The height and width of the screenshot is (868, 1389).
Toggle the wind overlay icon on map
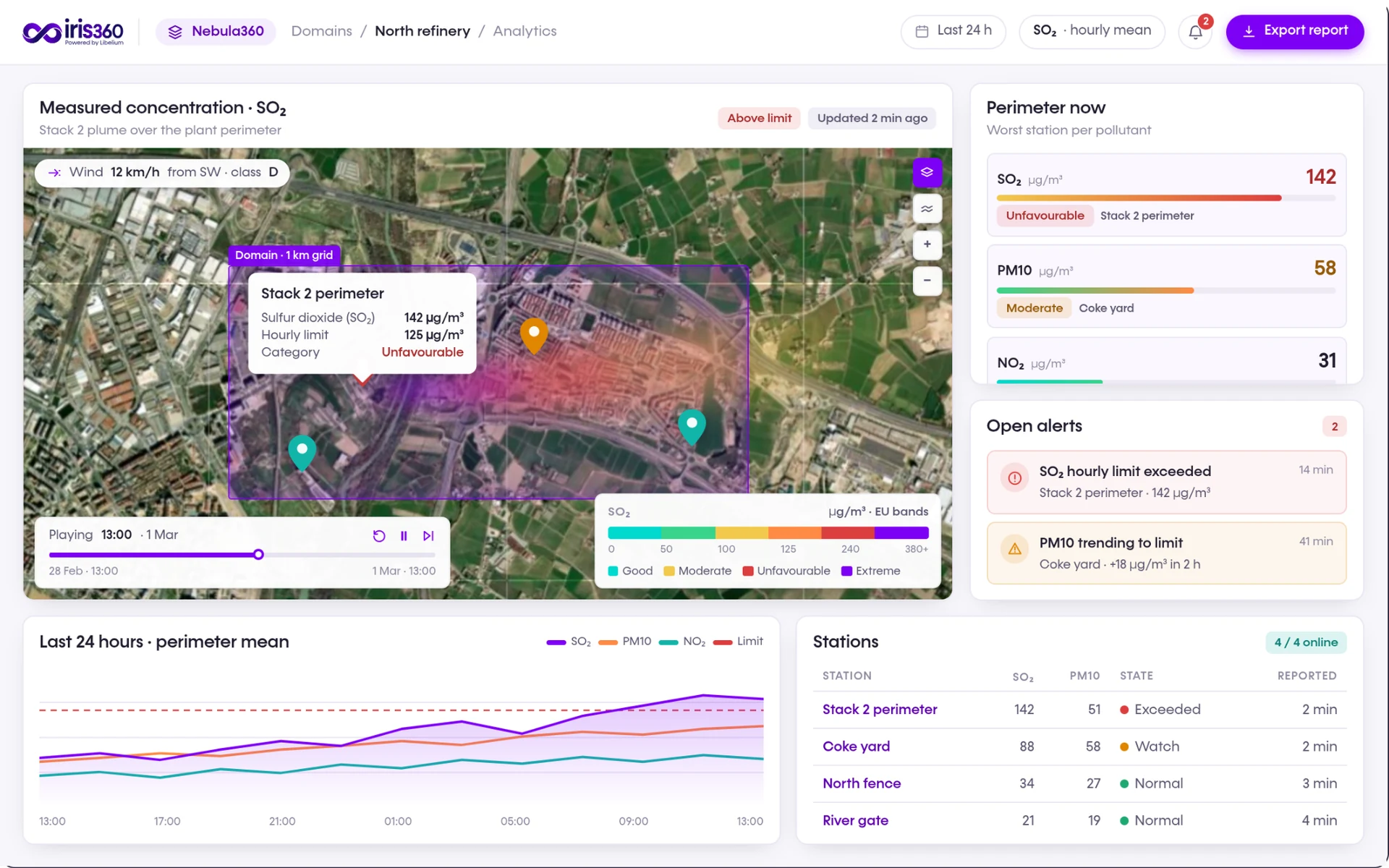[x=927, y=208]
